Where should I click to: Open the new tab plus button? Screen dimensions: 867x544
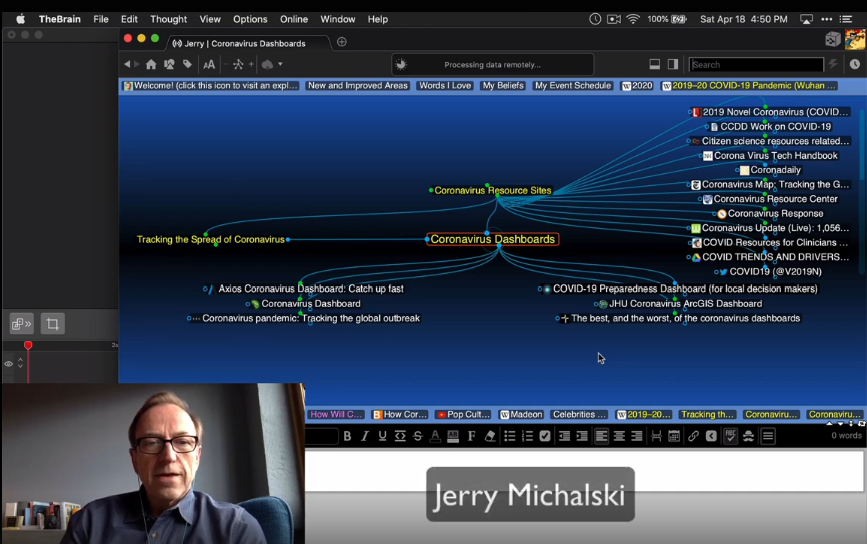tap(342, 42)
